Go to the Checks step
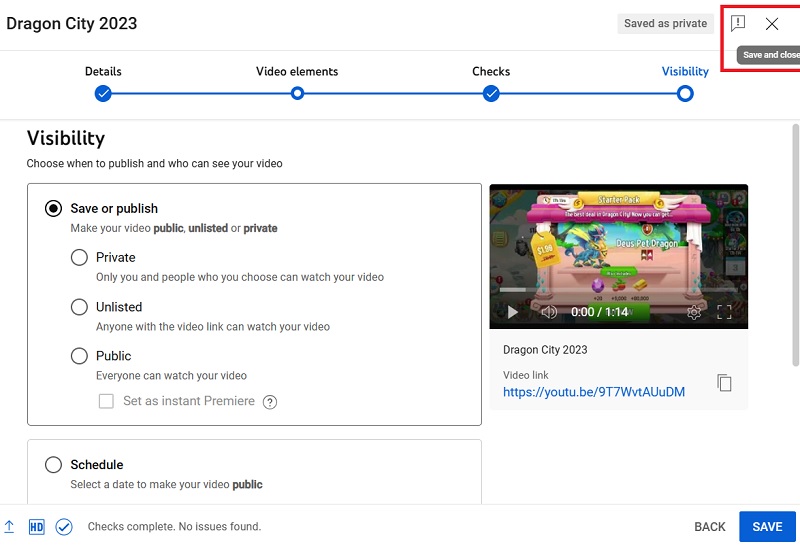 tap(491, 71)
